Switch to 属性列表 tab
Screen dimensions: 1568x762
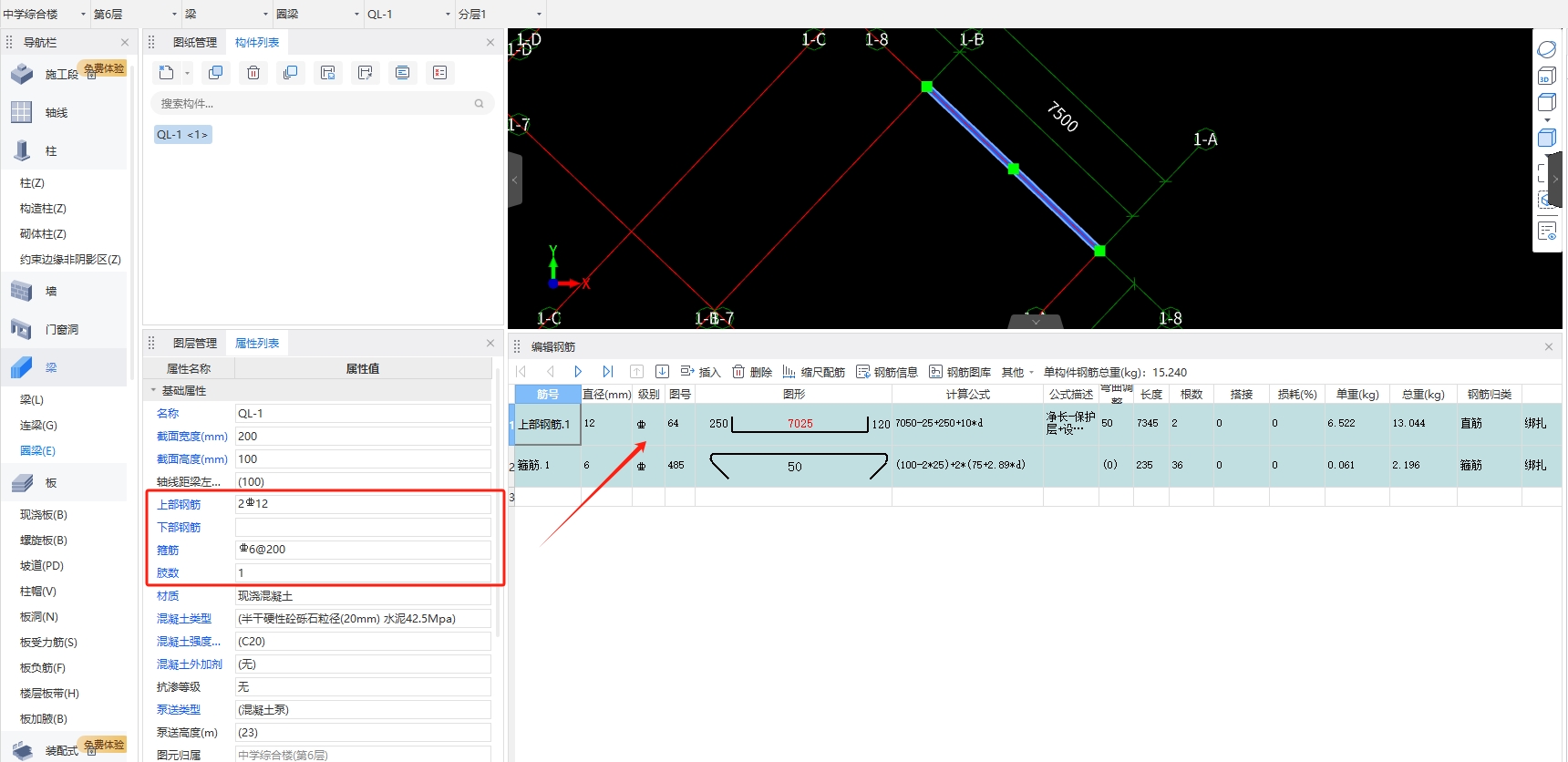click(257, 344)
